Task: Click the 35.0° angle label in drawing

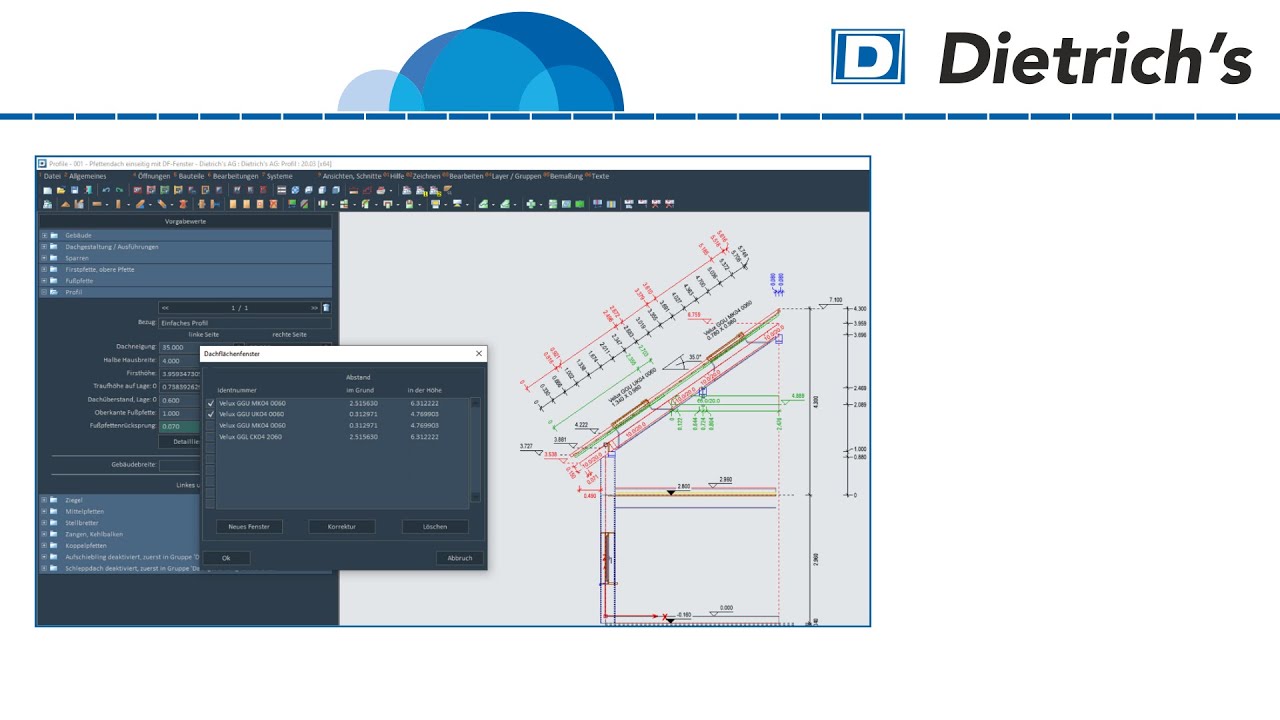Action: tap(695, 355)
